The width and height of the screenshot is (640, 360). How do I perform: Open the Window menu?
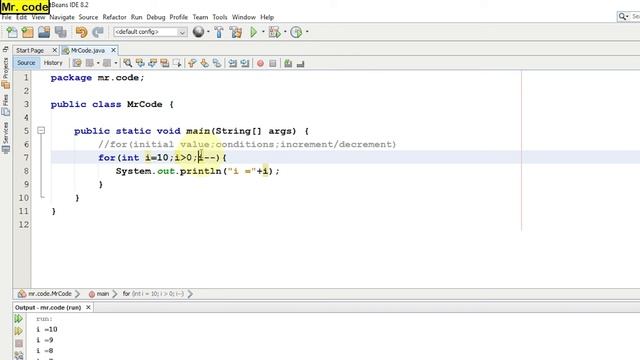244,17
